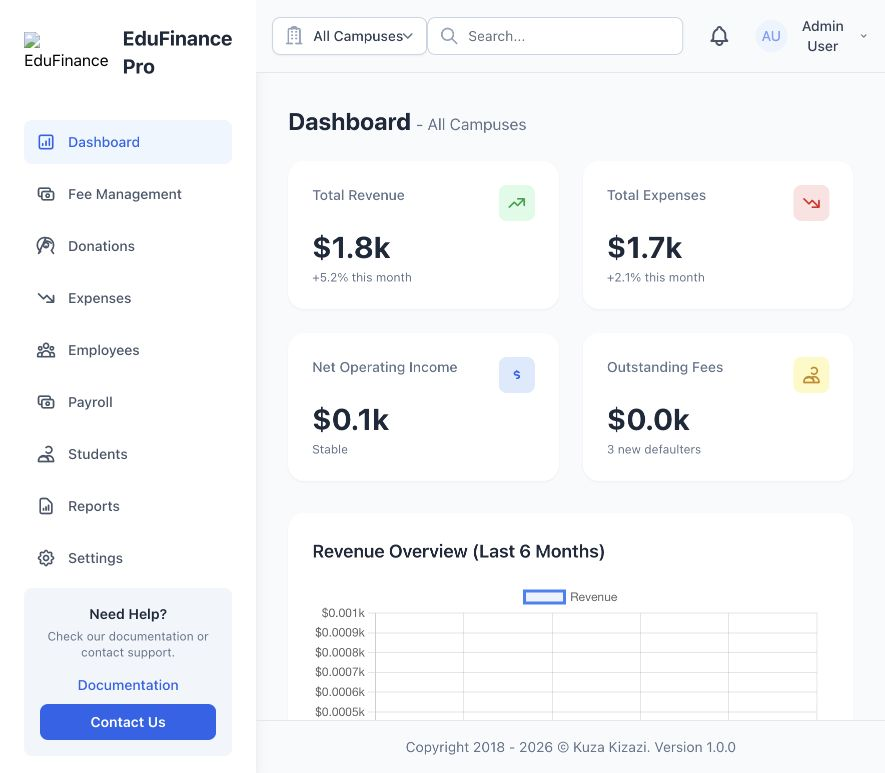
Task: Open the Students section
Action: [128, 454]
